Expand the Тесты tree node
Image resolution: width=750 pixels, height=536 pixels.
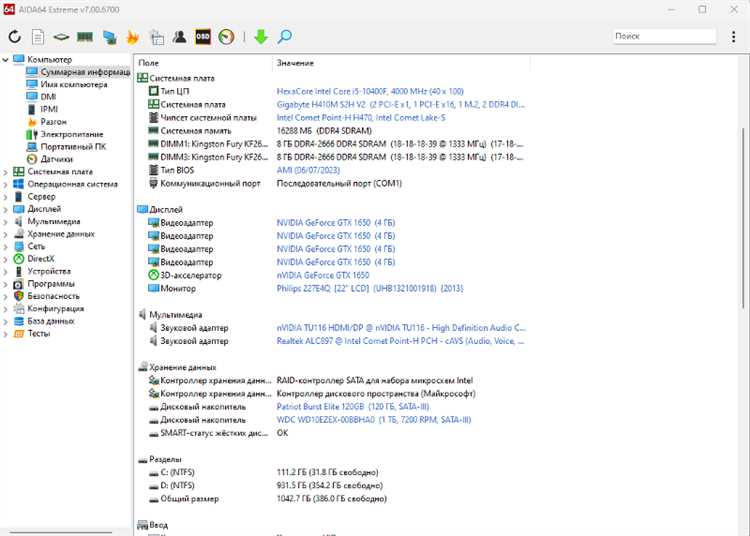(6, 334)
